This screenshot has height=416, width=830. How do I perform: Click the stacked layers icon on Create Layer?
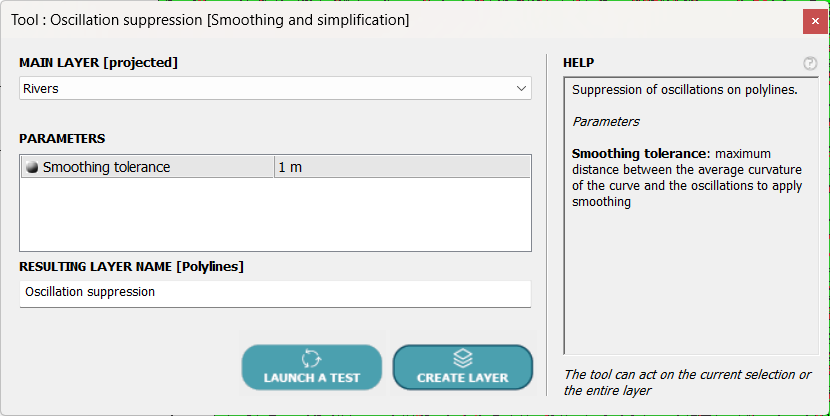462,358
